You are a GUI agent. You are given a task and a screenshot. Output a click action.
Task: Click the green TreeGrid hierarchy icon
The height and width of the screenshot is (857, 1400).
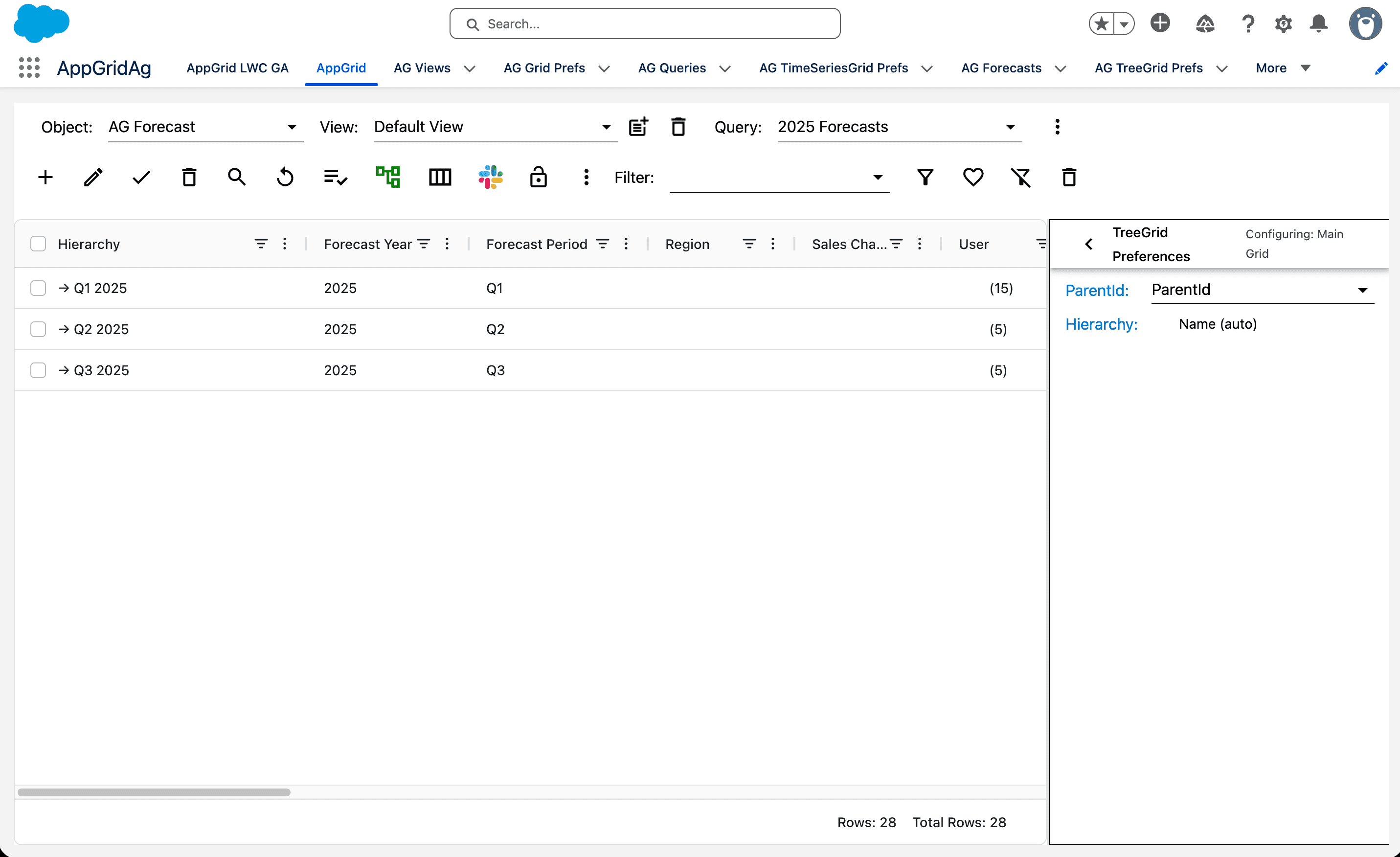(388, 177)
